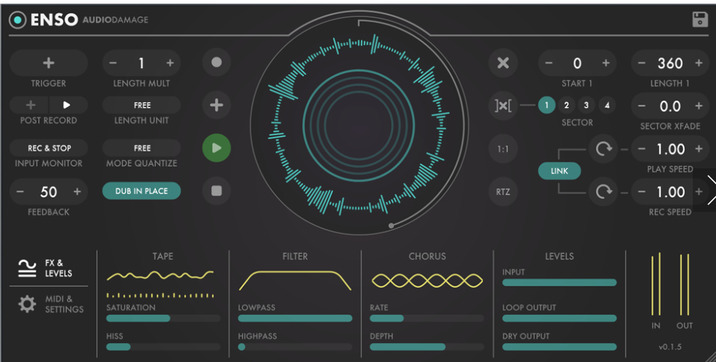Toggle the Dub In Place button

pyautogui.click(x=142, y=191)
